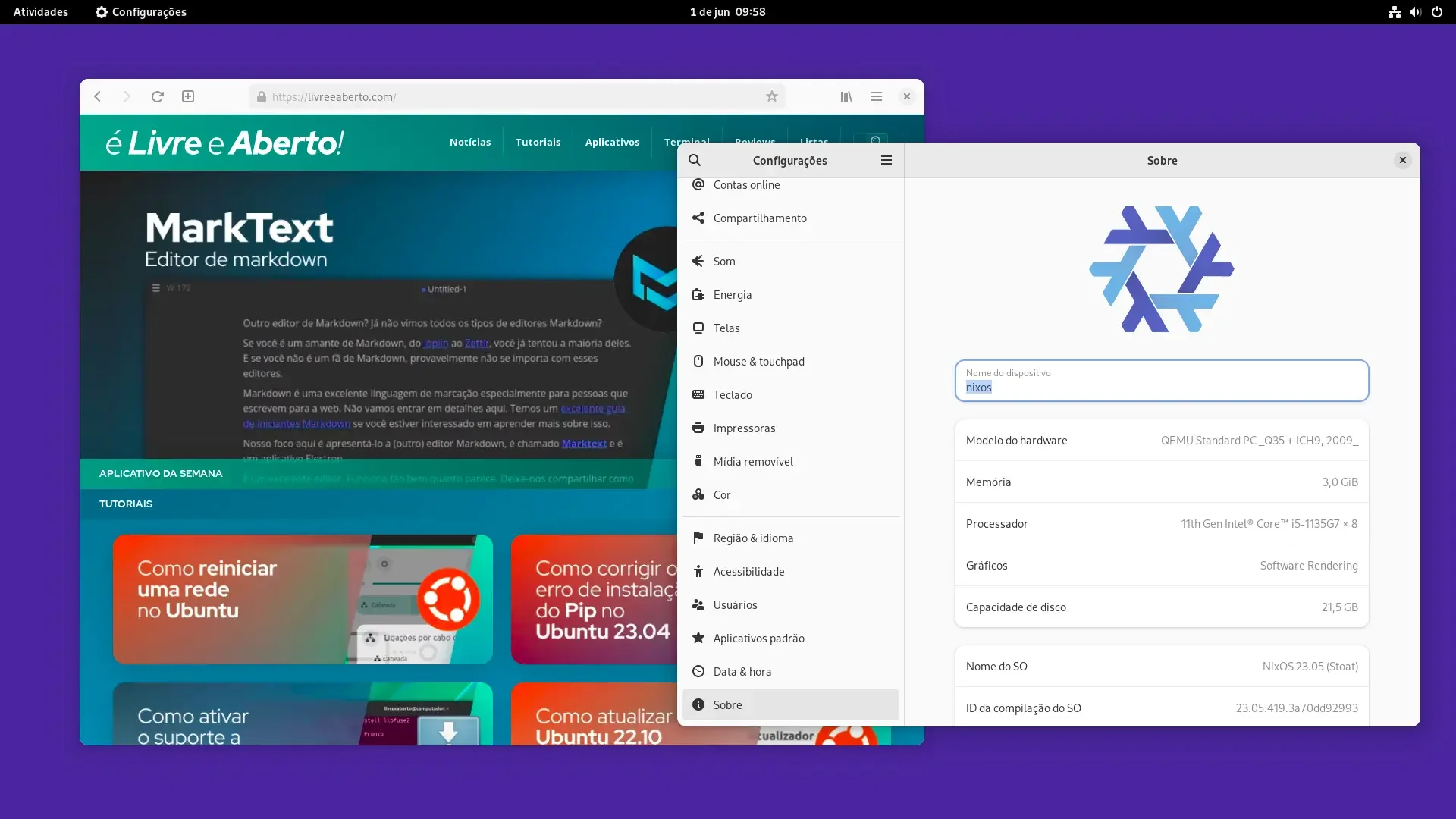Click ID da compilação do SO row
Image resolution: width=1456 pixels, height=819 pixels.
1162,708
